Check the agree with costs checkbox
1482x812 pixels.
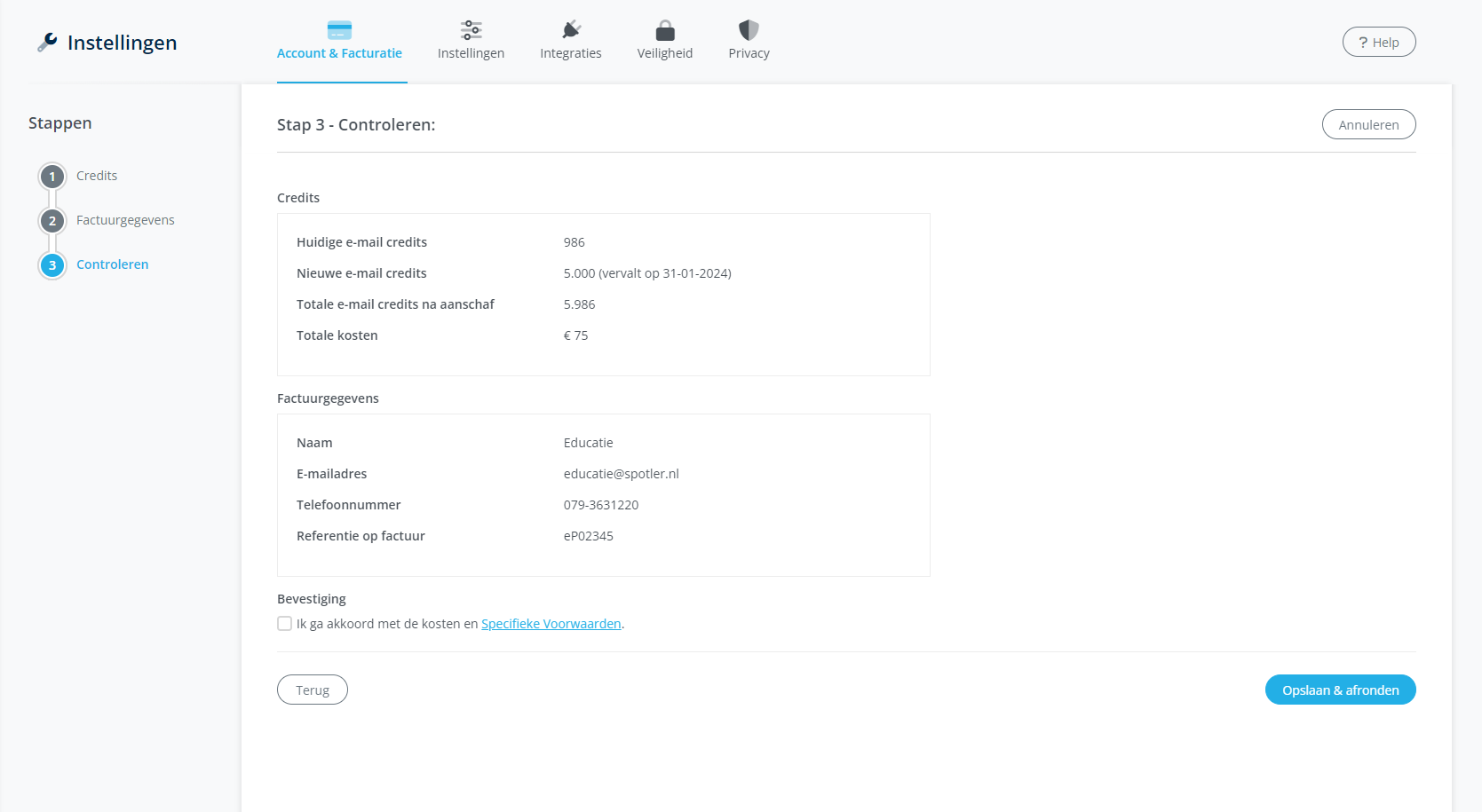tap(285, 624)
